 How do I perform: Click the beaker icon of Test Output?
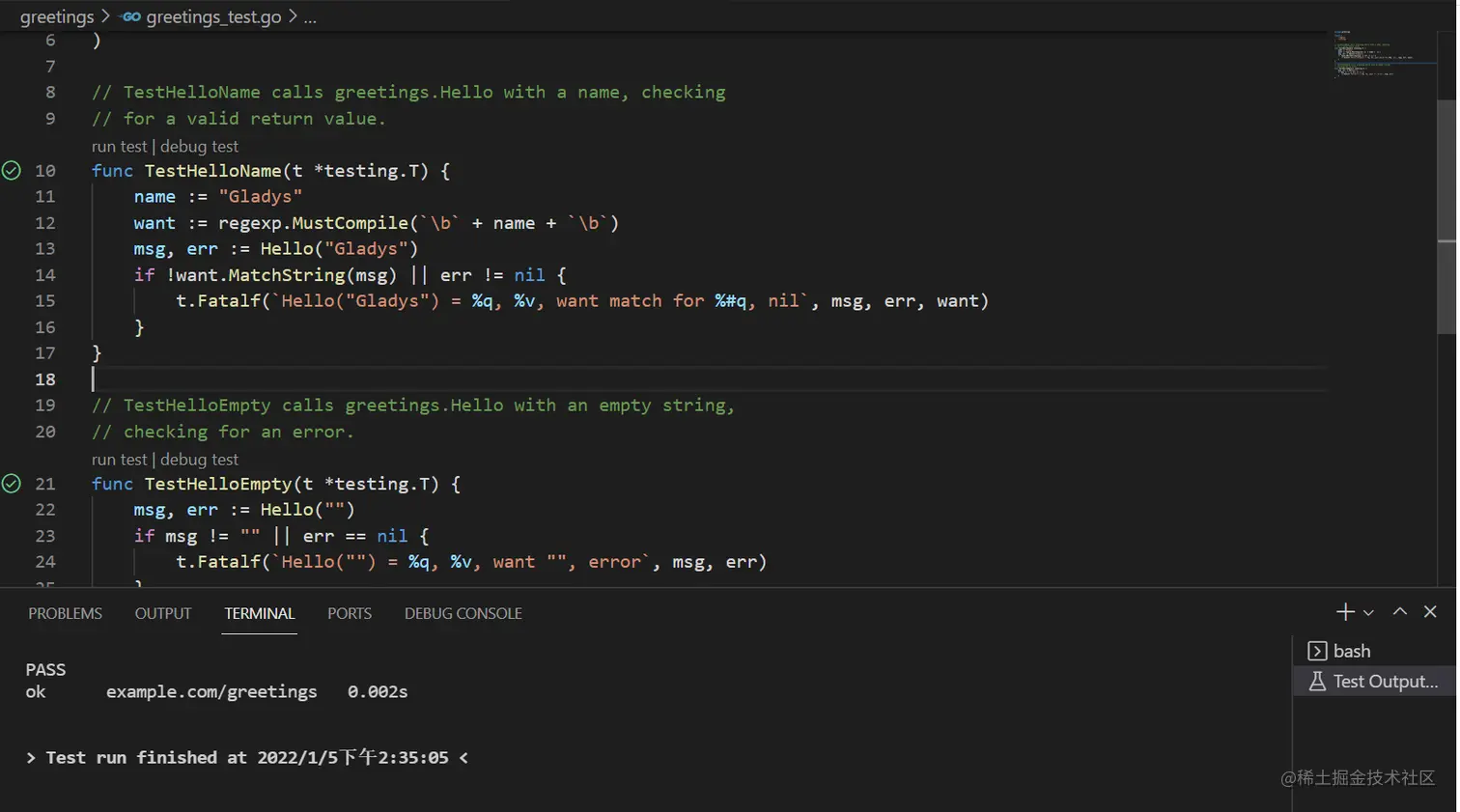point(1316,681)
